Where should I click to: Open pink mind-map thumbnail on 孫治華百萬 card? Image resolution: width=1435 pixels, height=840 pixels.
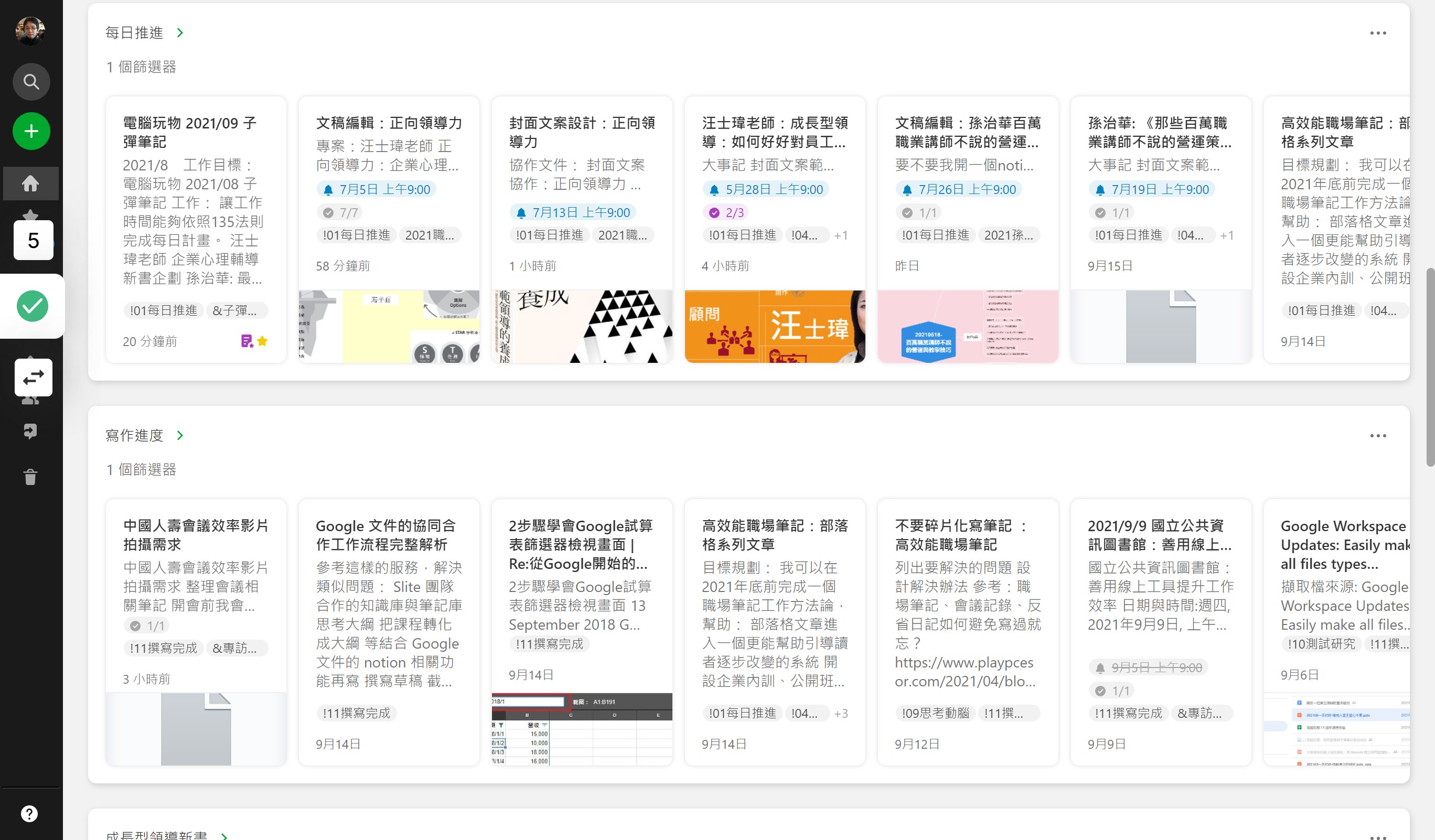[968, 327]
